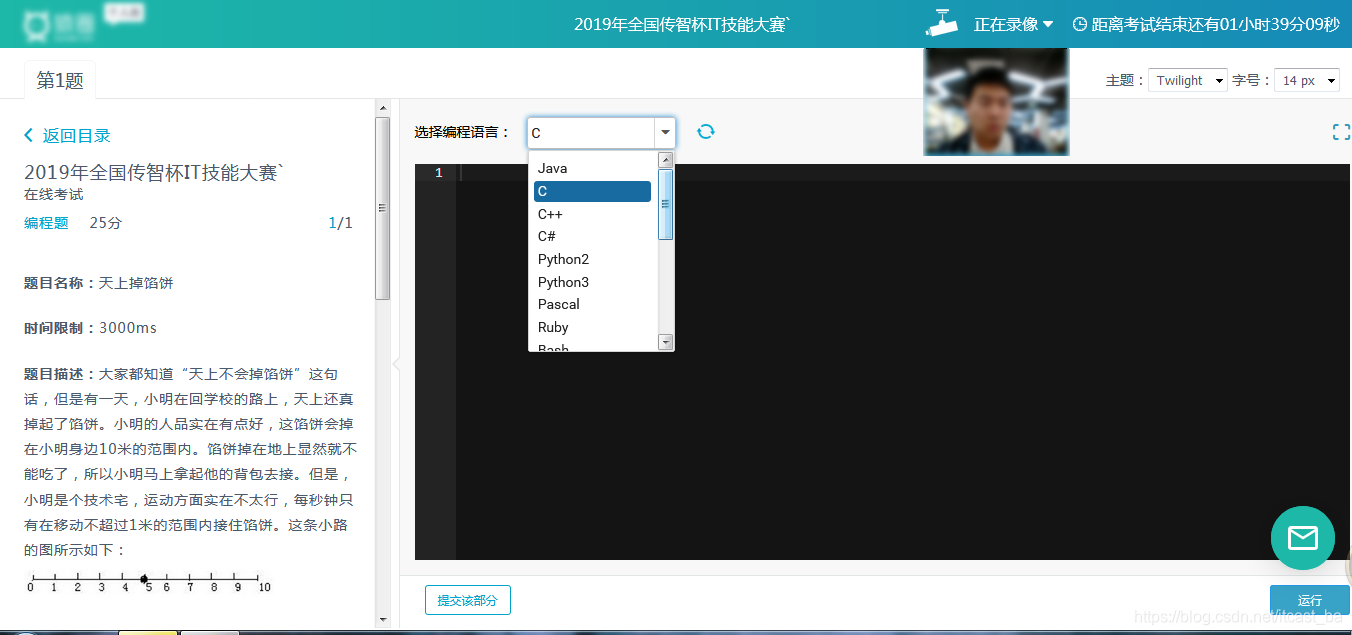Screen dimensions: 1352x635
Task: Switch to the 第1题 tab
Action: point(59,78)
